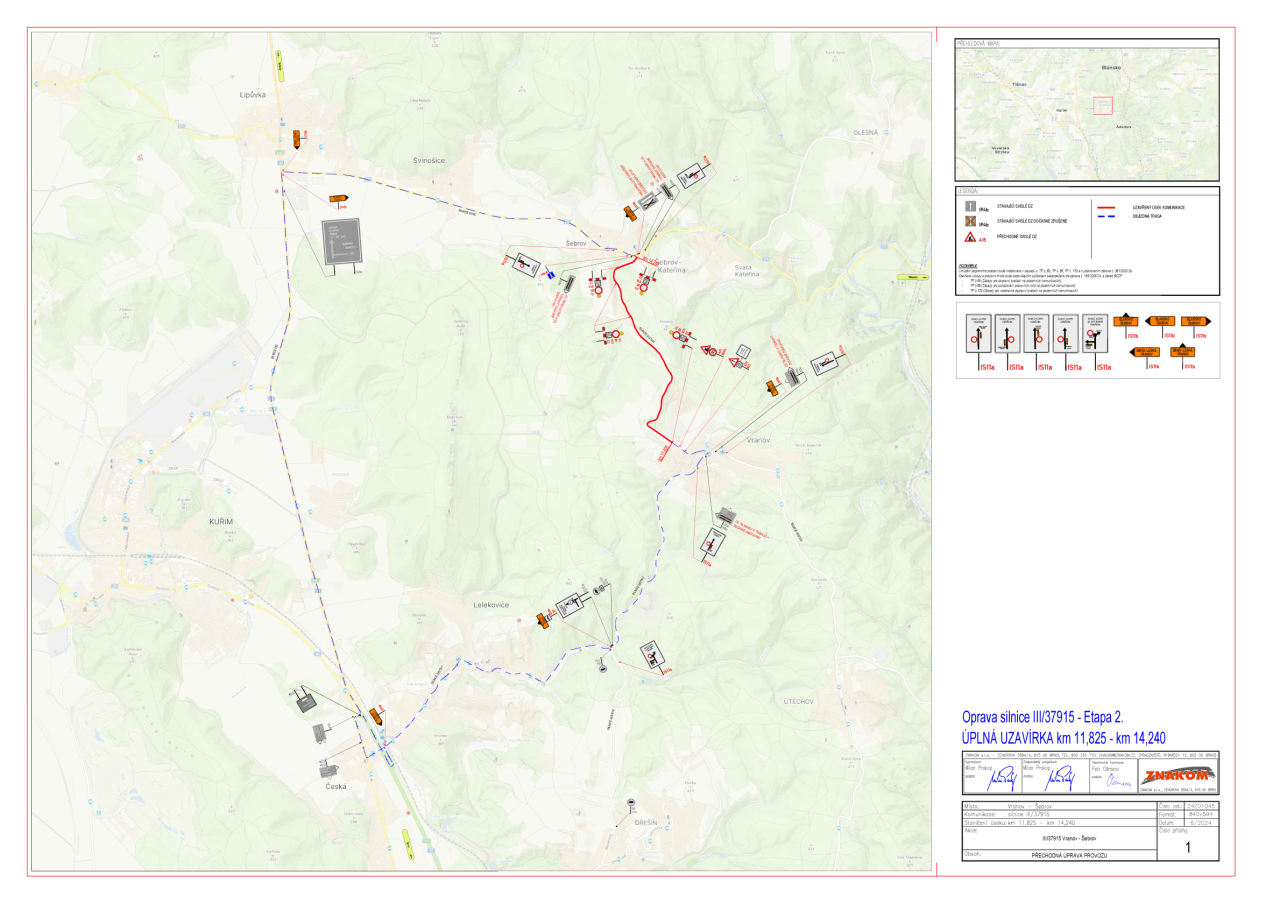Click the gray IP4b arrow sign in legend
Image resolution: width=1280 pixels, height=904 pixels.
click(x=969, y=207)
